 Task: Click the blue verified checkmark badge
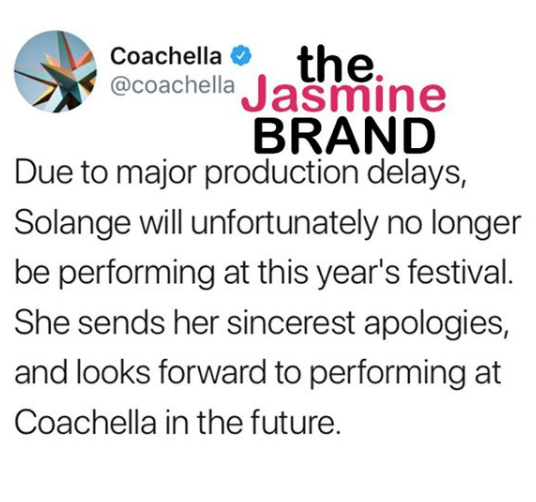coord(242,56)
